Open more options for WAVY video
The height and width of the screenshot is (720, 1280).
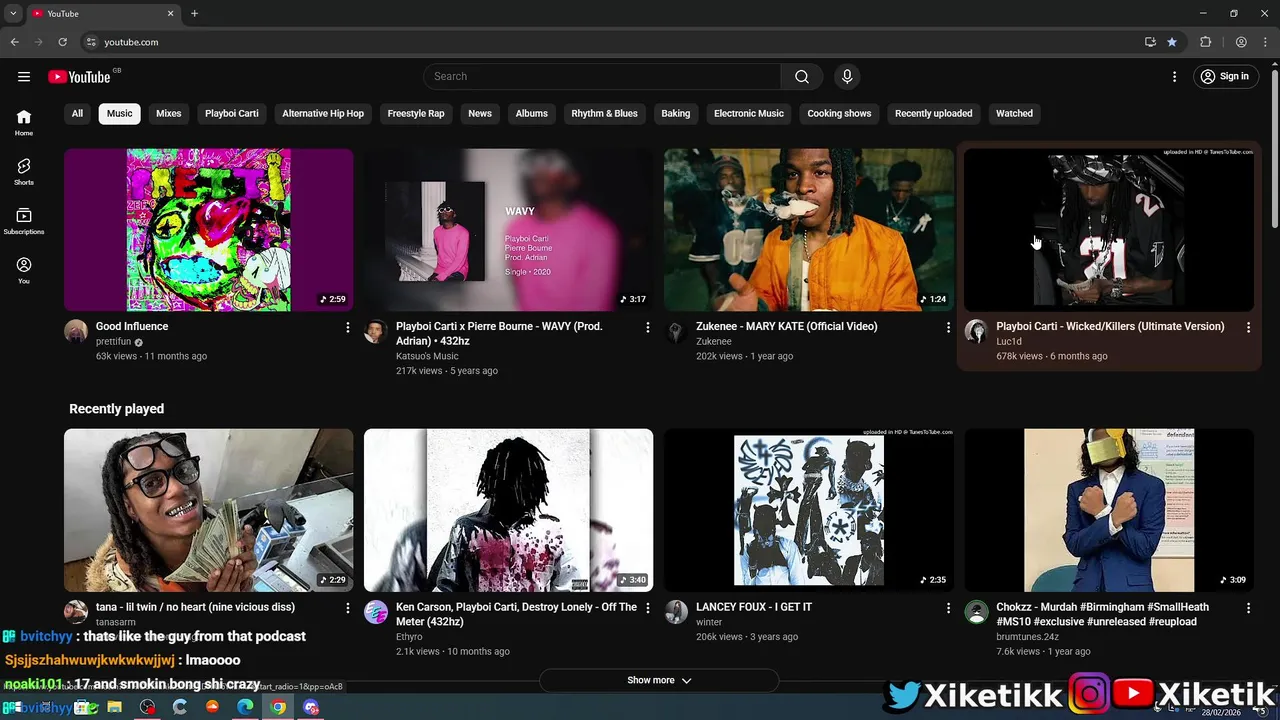648,328
